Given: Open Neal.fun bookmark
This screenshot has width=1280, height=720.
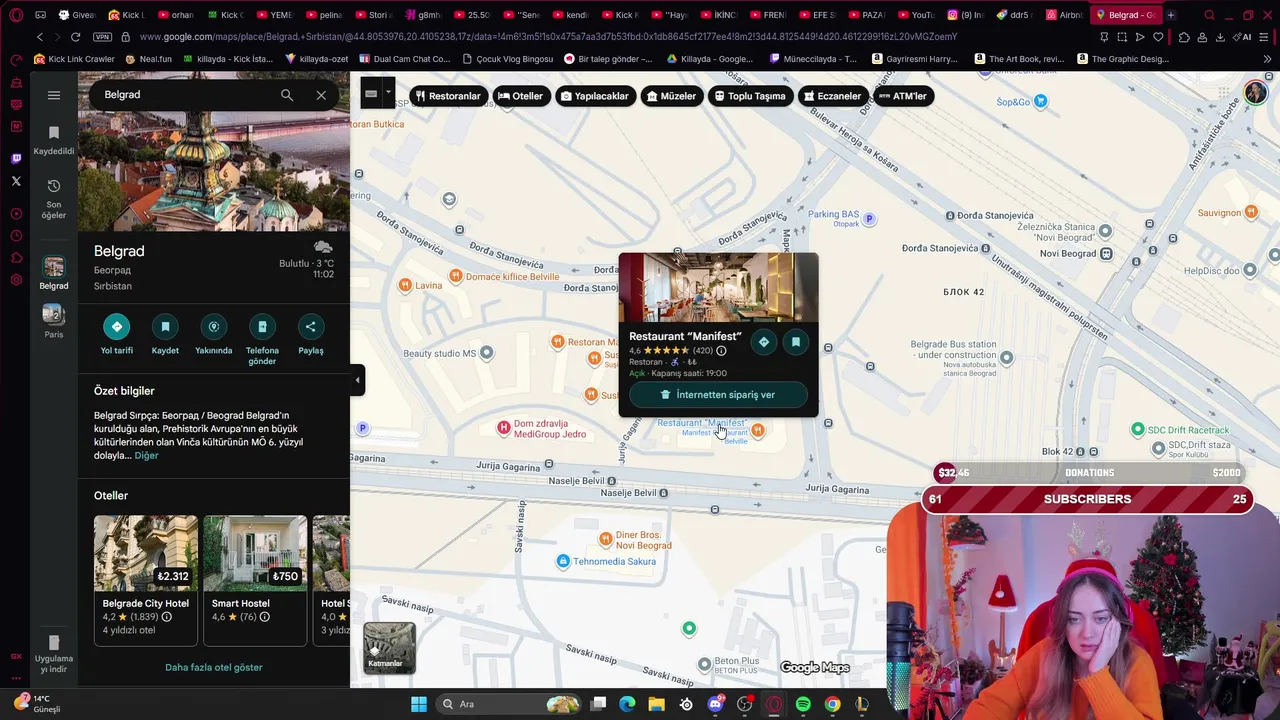Looking at the screenshot, I should coord(148,59).
